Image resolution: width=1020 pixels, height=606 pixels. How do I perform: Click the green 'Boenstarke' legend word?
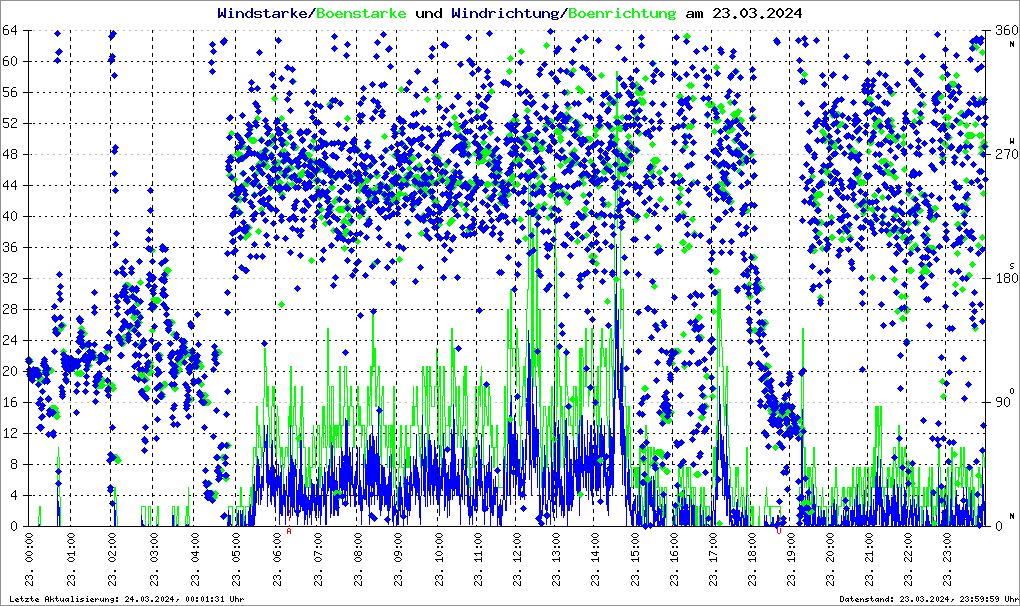point(362,13)
